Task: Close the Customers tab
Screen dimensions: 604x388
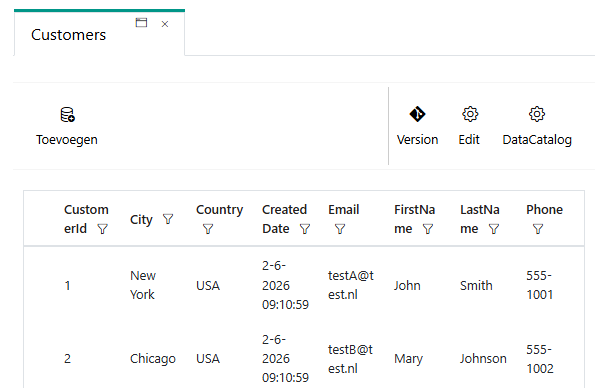Action: click(x=165, y=24)
